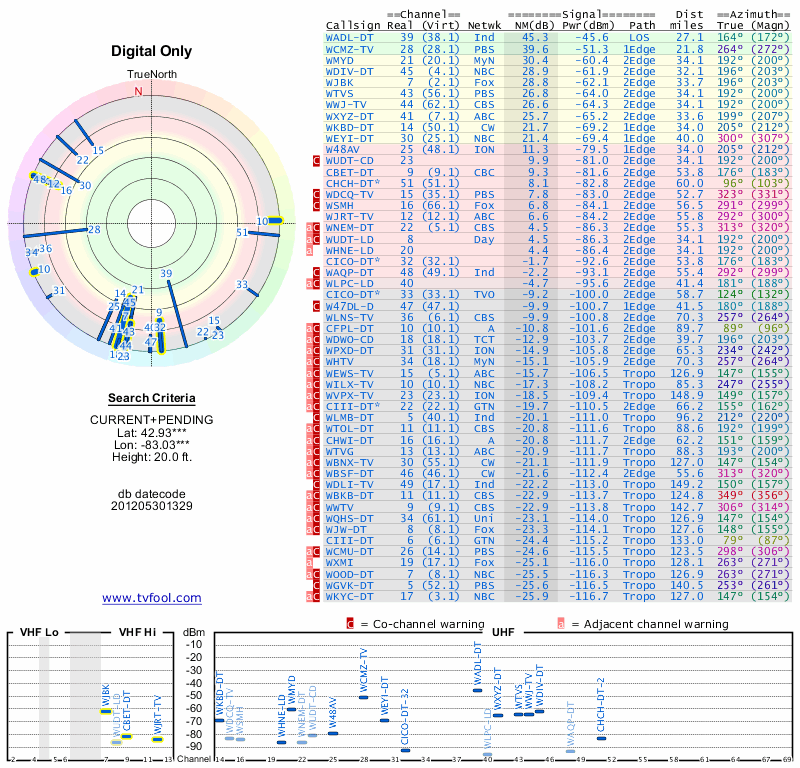The height and width of the screenshot is (768, 800).
Task: Click the channel 28 bar on the radar plot
Action: (x=55, y=233)
